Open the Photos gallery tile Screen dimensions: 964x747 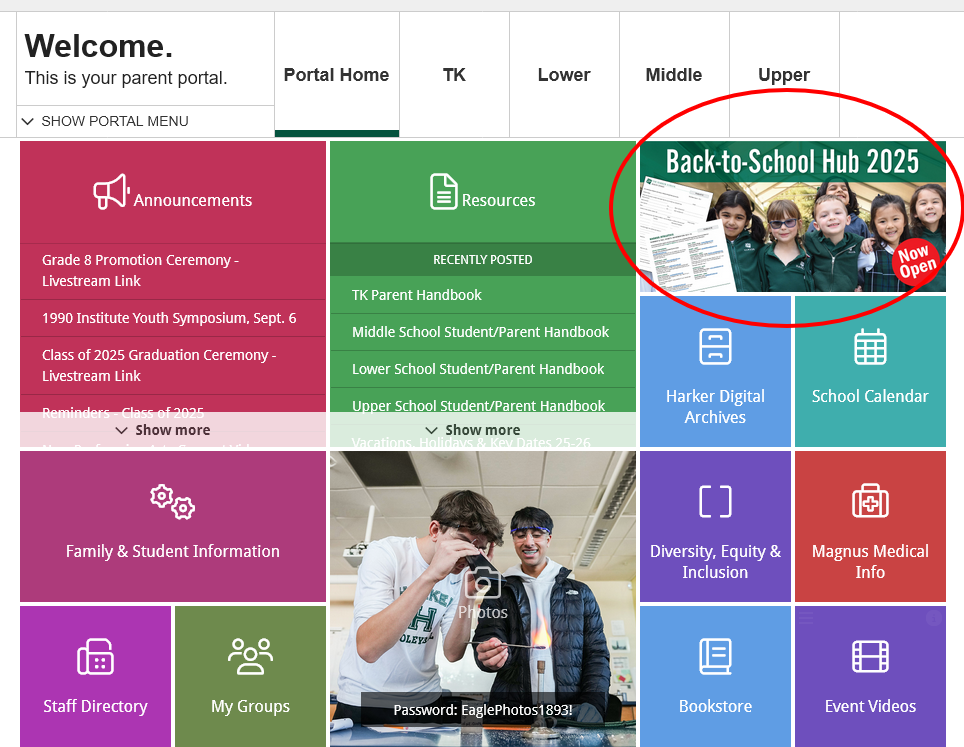click(x=482, y=590)
